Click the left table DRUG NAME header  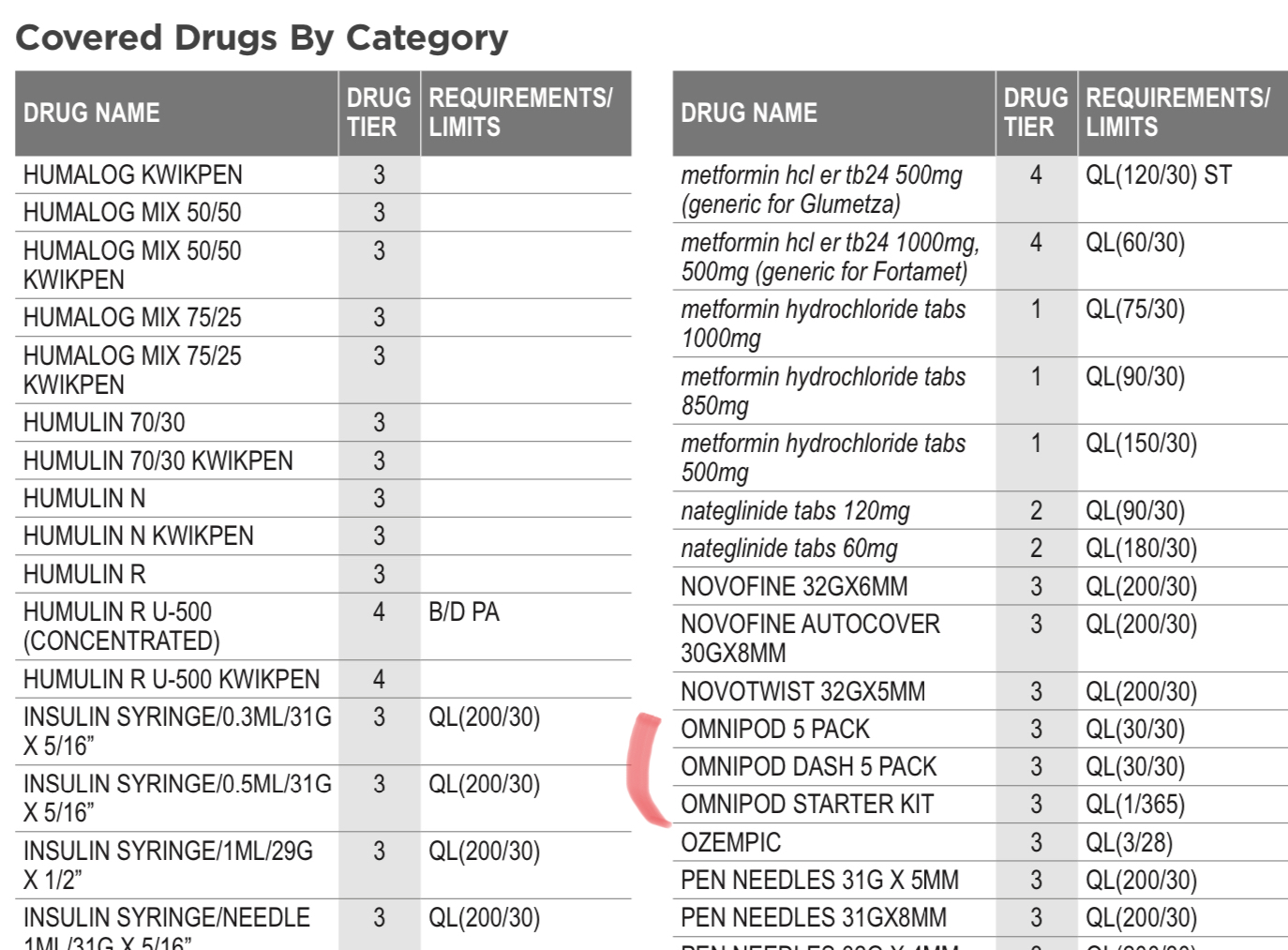[92, 113]
